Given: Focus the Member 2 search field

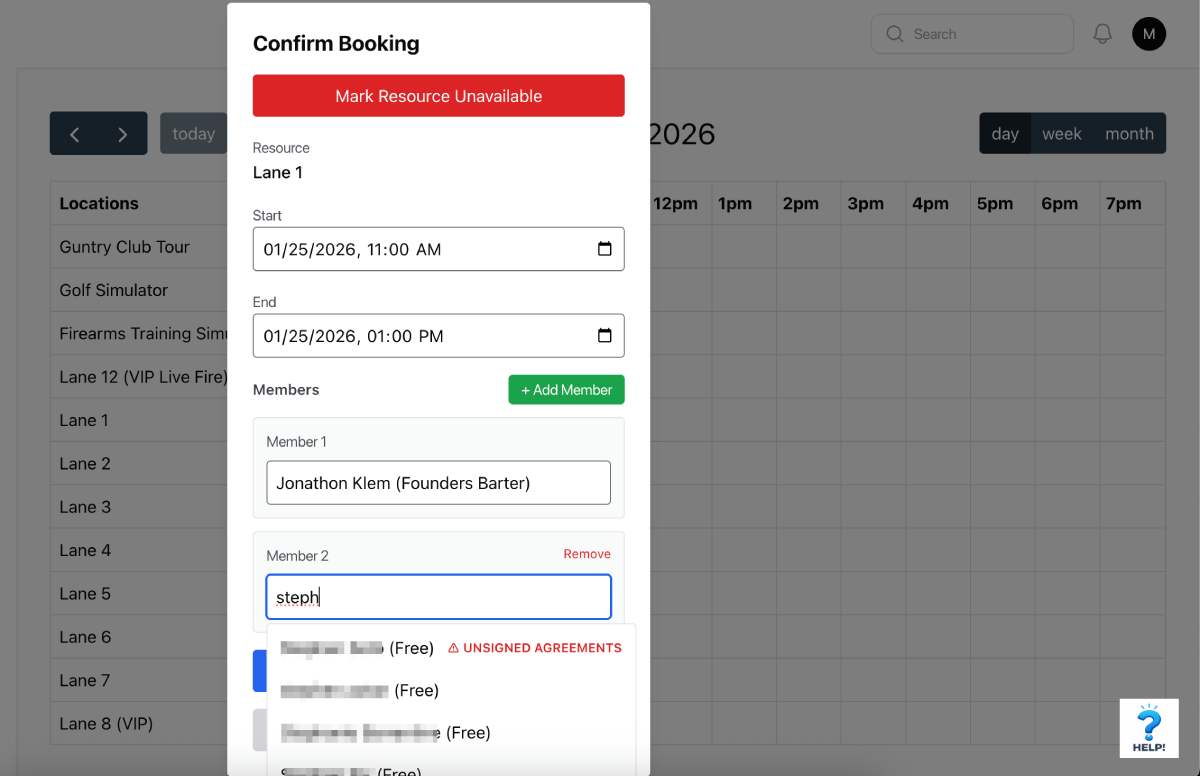Looking at the screenshot, I should point(438,597).
